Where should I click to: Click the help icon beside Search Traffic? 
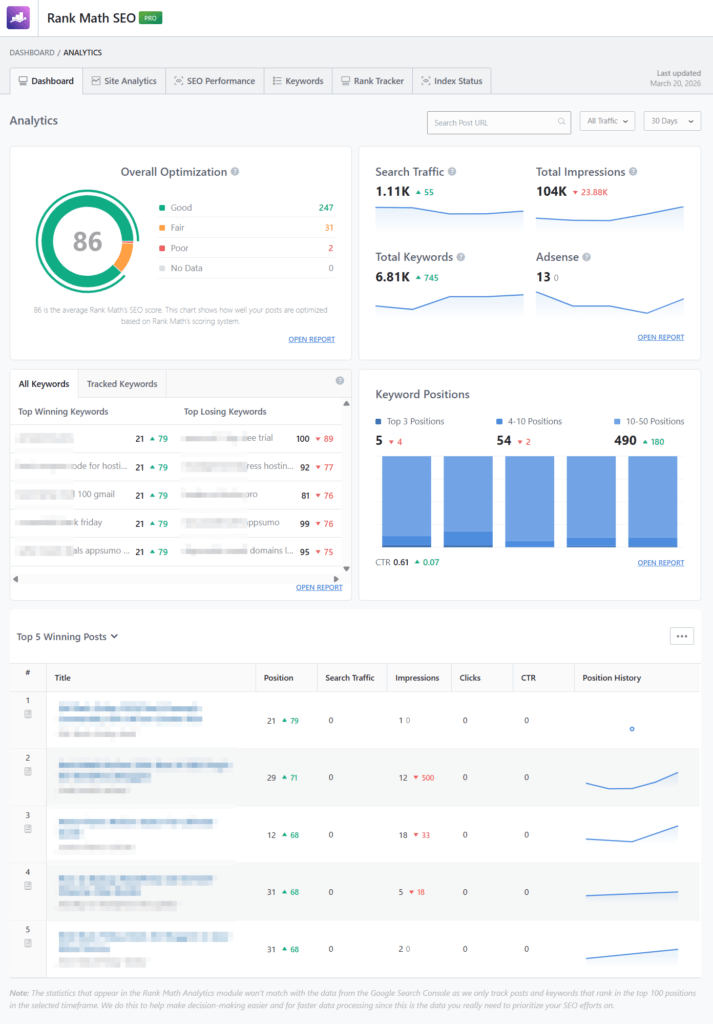(x=452, y=172)
